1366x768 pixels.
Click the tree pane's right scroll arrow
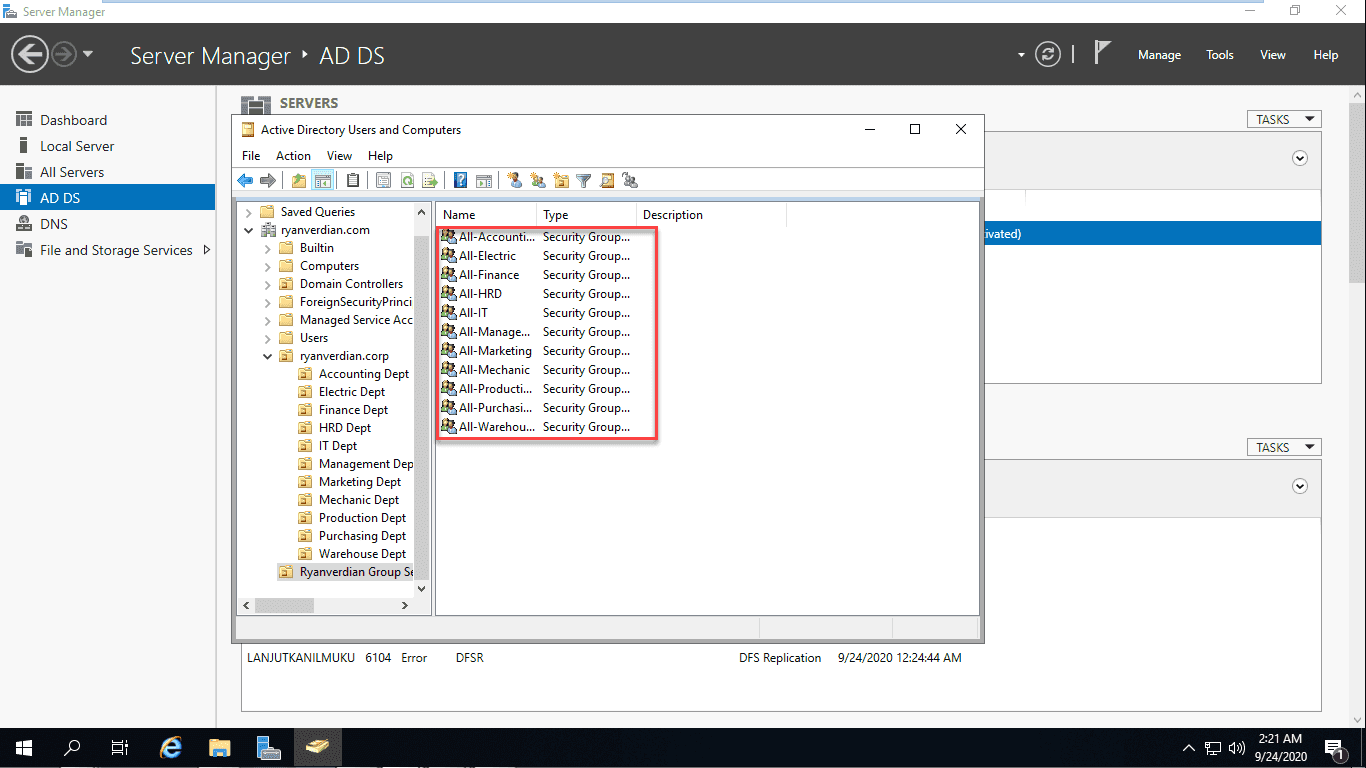click(x=405, y=605)
